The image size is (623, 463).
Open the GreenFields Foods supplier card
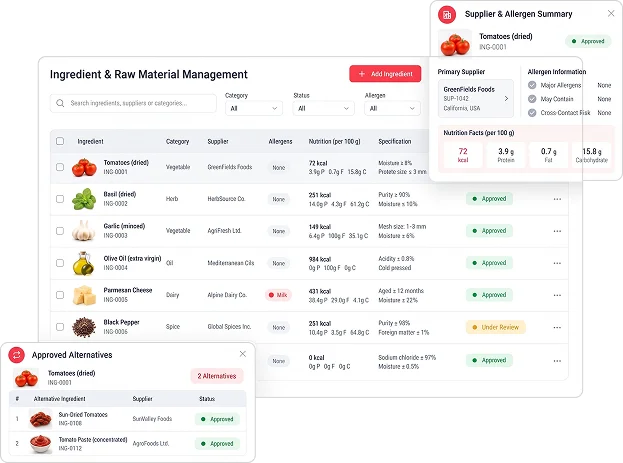pyautogui.click(x=476, y=99)
